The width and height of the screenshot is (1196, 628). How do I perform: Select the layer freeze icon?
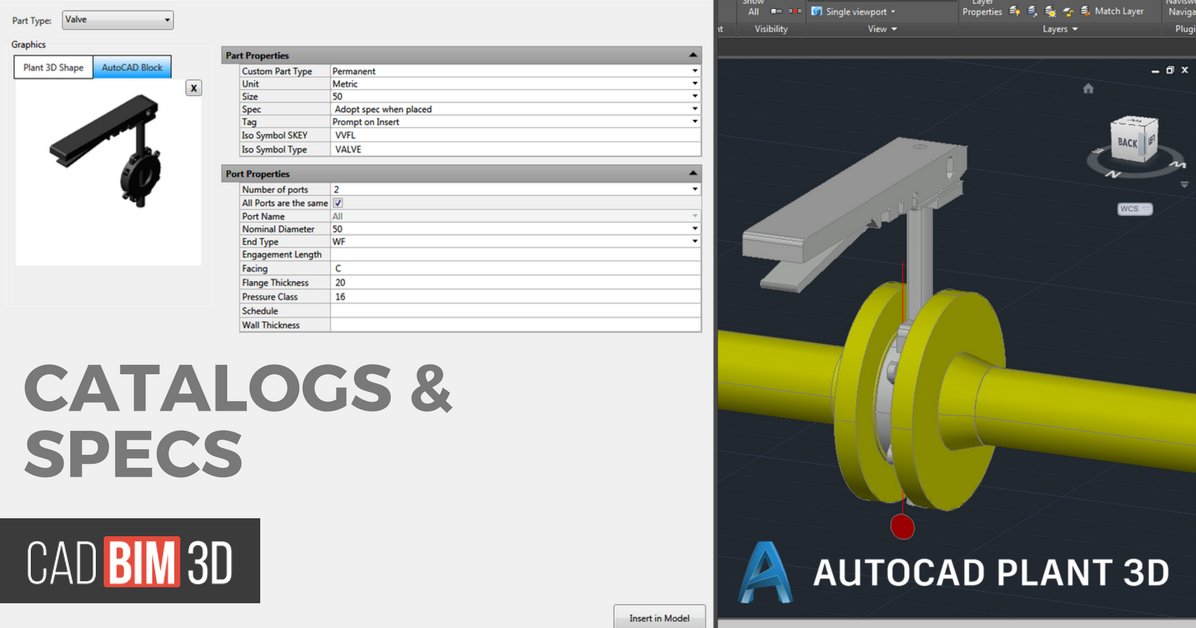coord(1049,12)
